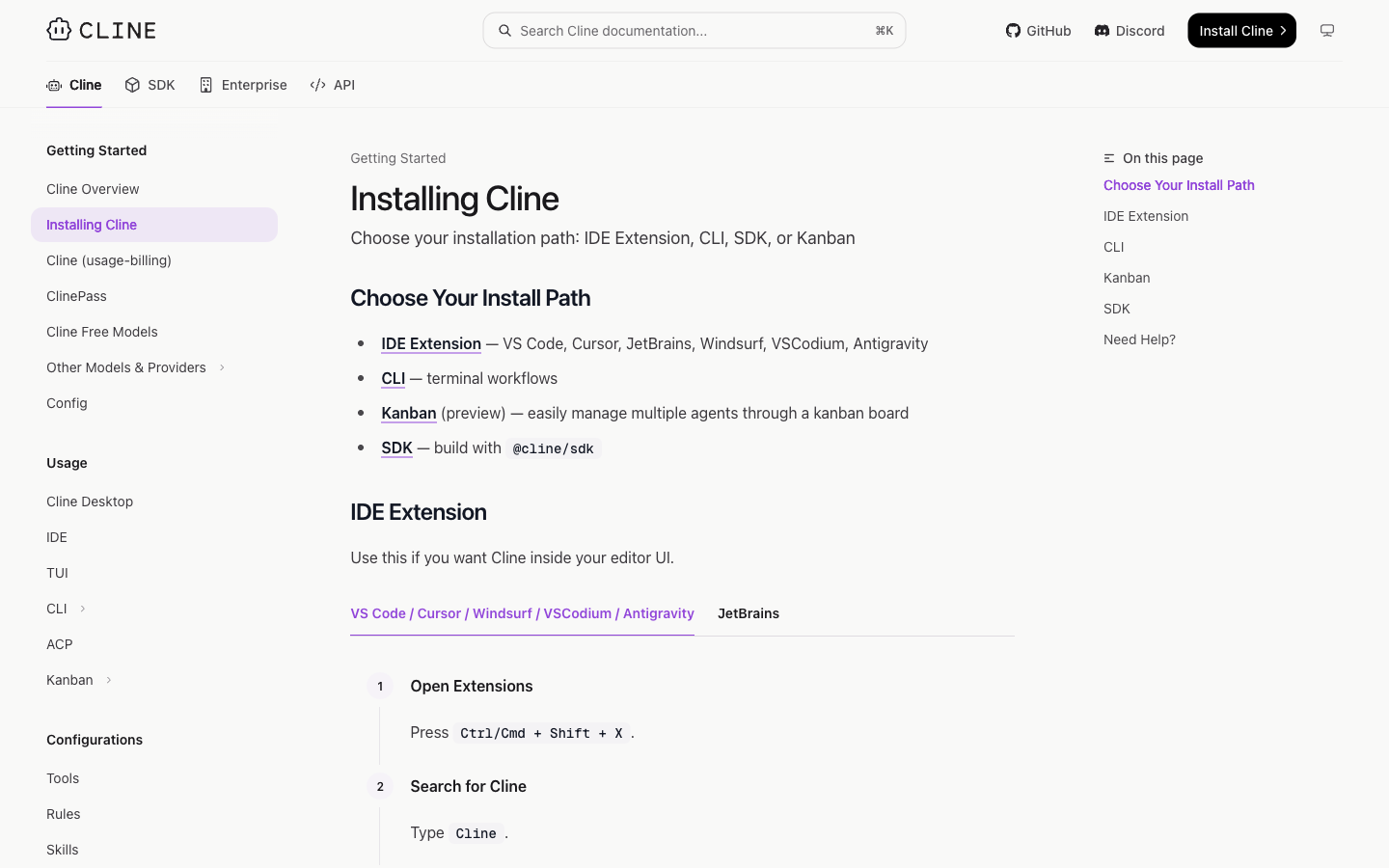
Task: Switch to the SDK top tab
Action: coord(150,85)
